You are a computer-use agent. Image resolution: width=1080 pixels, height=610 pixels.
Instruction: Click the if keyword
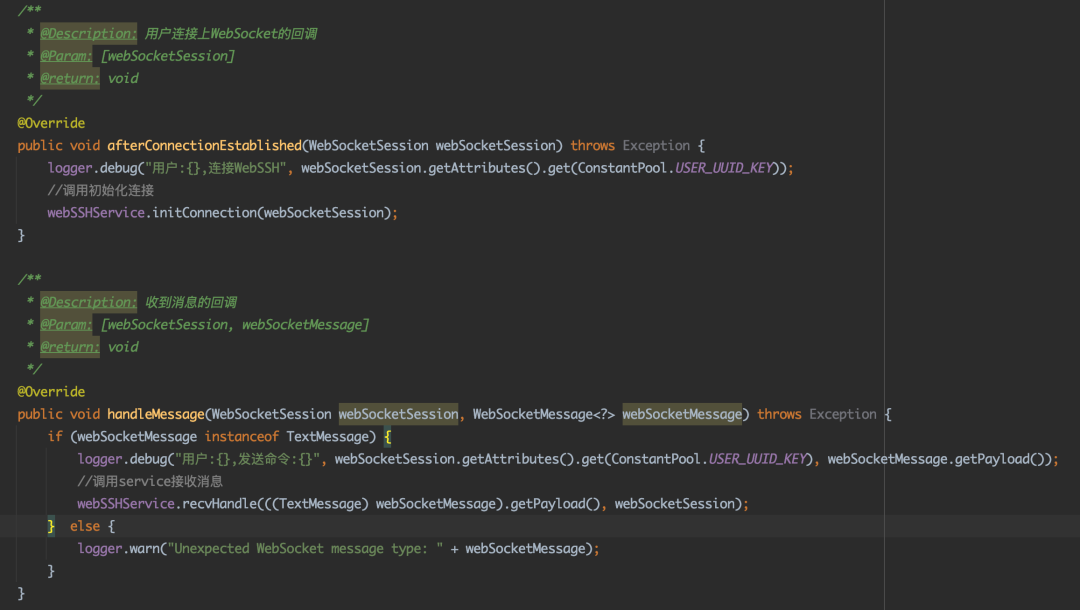click(55, 437)
